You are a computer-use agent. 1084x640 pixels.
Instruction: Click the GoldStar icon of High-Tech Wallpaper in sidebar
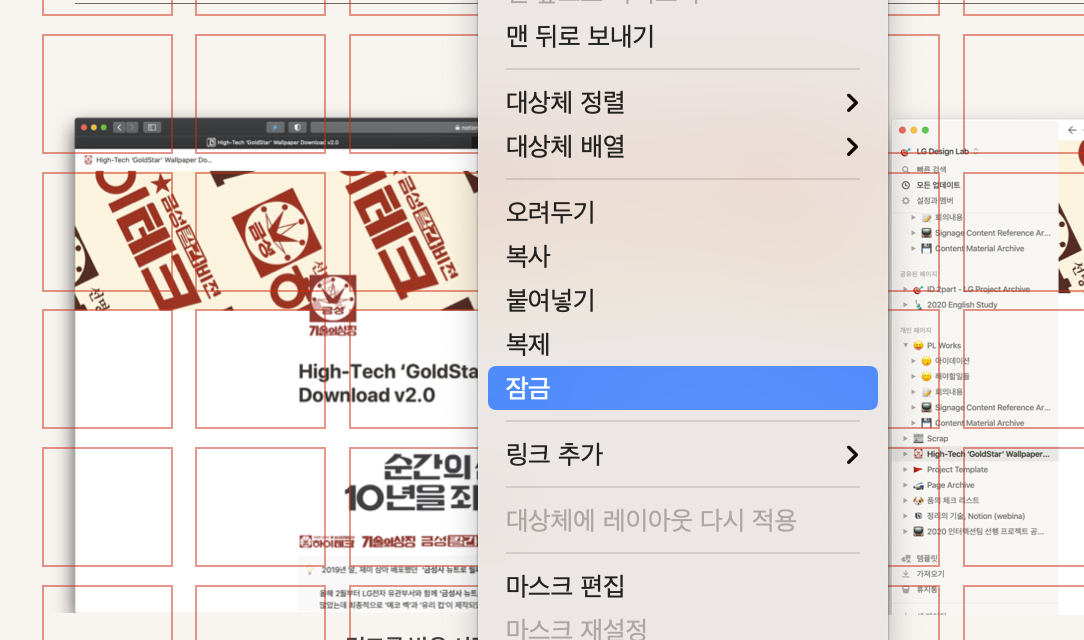point(918,454)
